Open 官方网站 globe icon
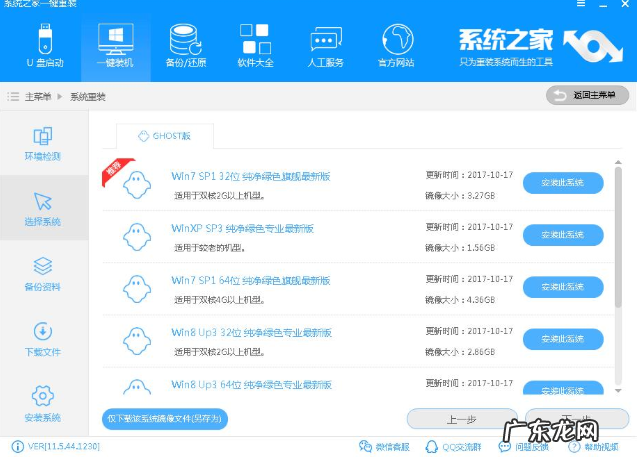Viewport: 637px width, 460px height. click(x=397, y=39)
